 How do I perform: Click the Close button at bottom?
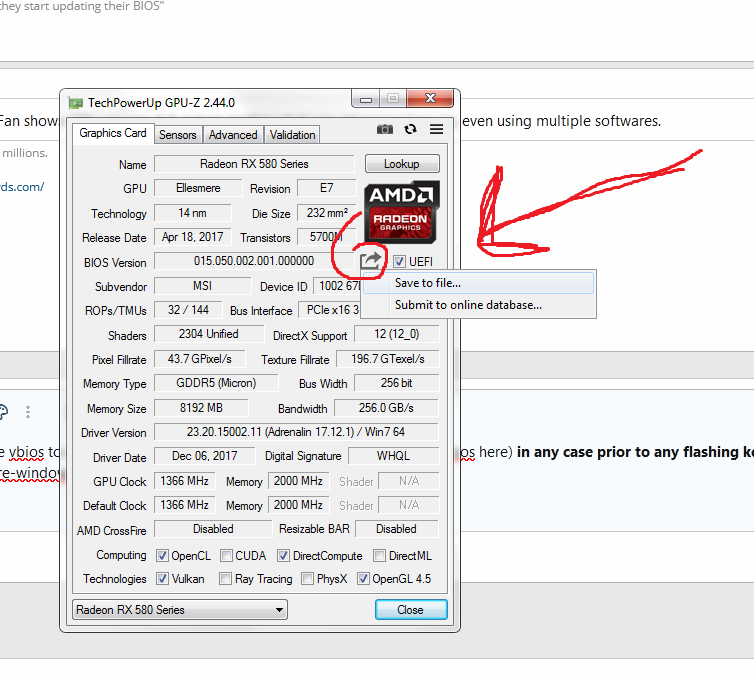pos(411,610)
